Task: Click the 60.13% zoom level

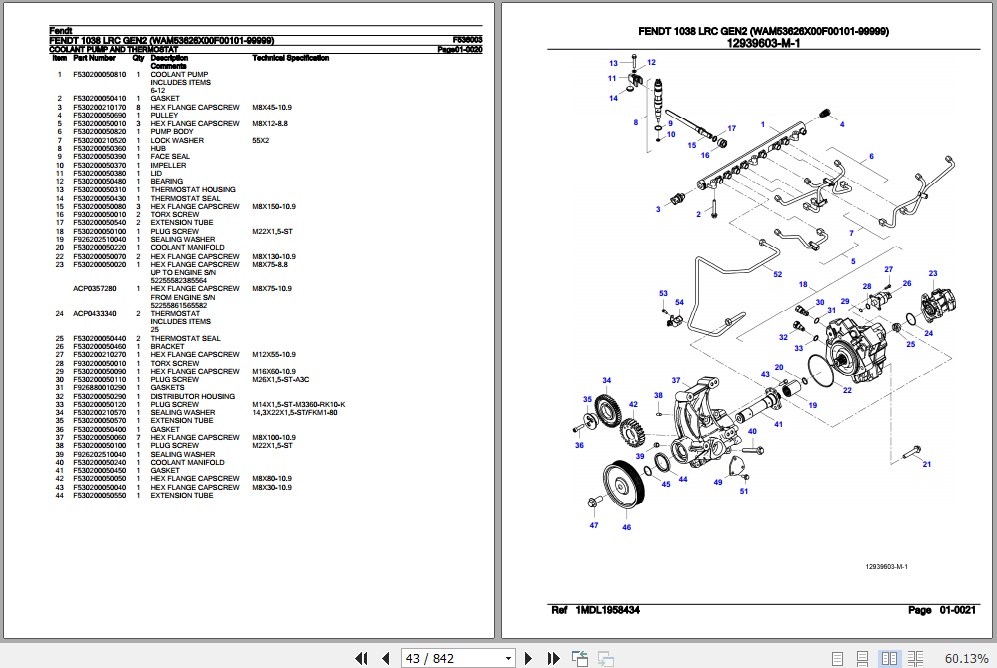Action: (965, 658)
